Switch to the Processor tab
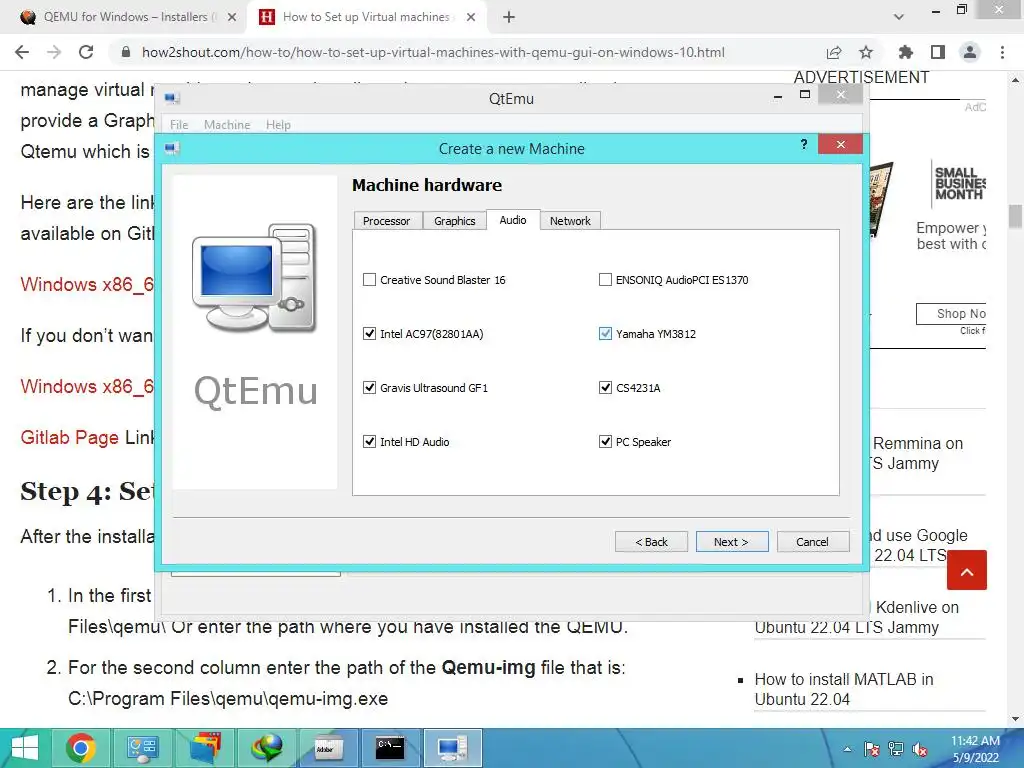1024x768 pixels. [x=387, y=221]
